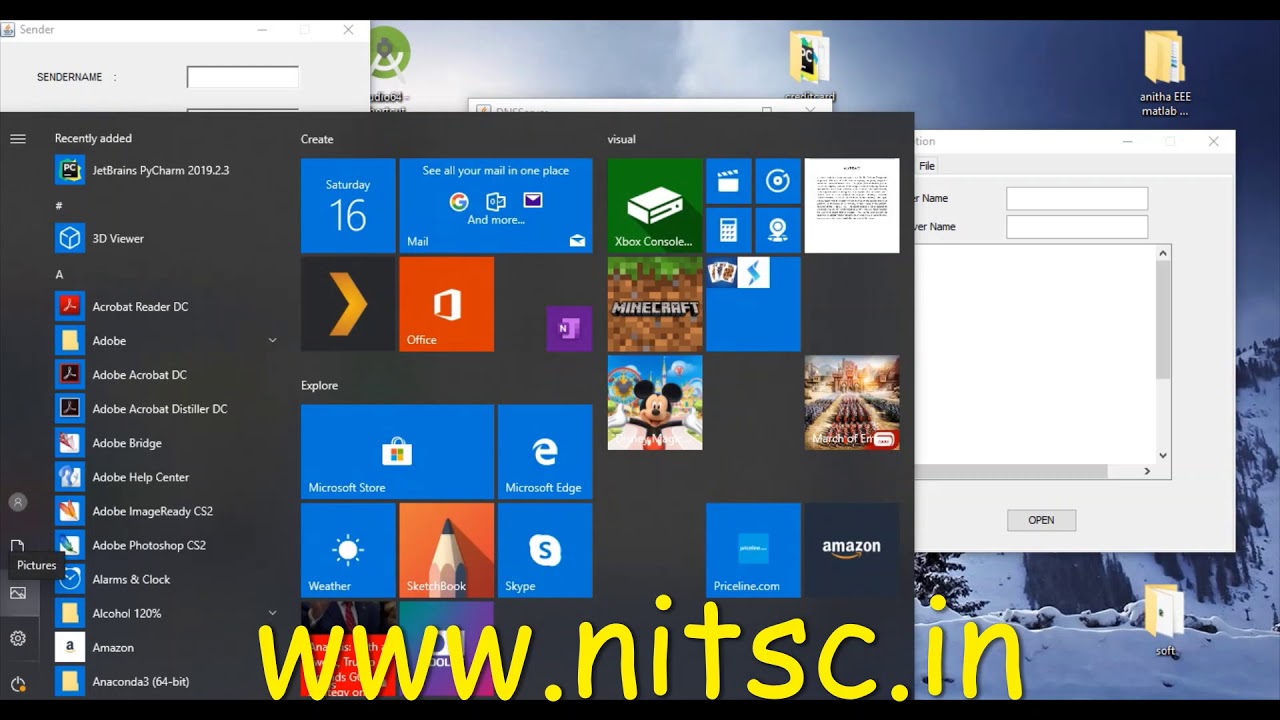This screenshot has height=720, width=1280.
Task: Open the SketchBook tile
Action: coord(446,550)
